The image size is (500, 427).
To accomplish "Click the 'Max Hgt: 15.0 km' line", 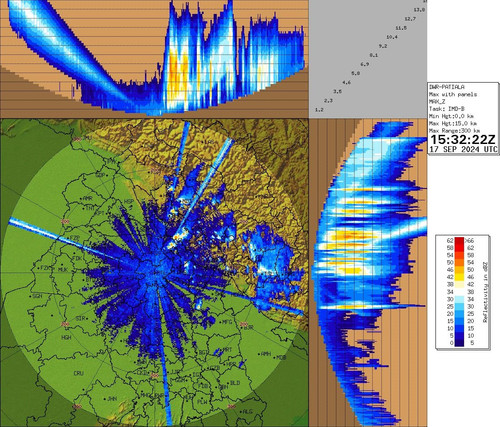I will point(452,123).
